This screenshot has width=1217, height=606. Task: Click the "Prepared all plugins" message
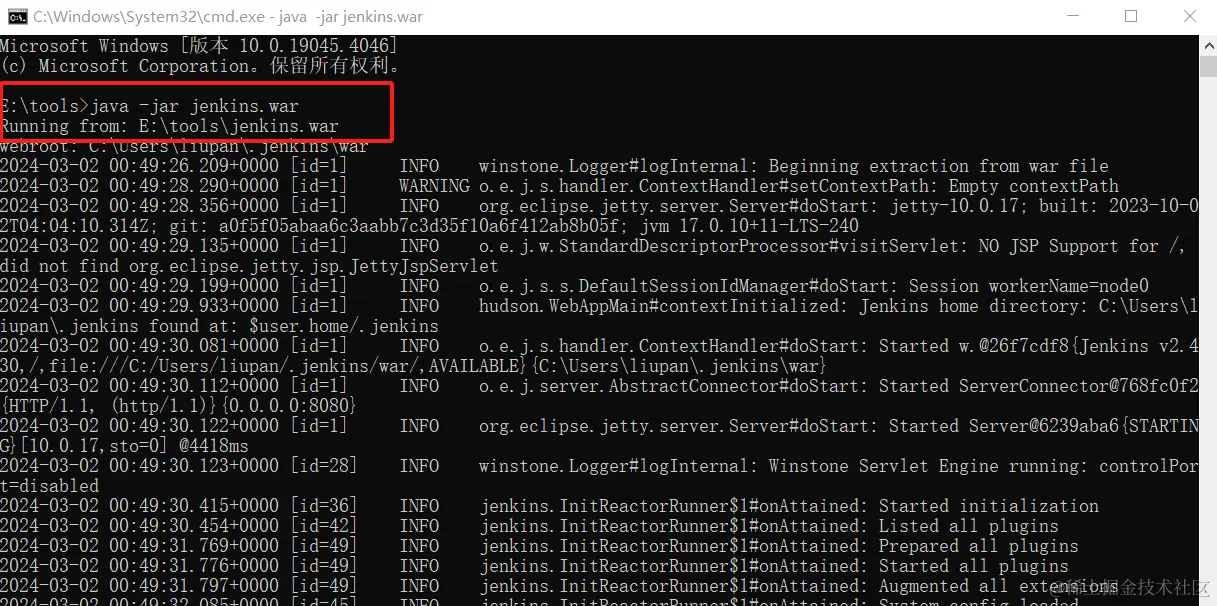pos(978,546)
